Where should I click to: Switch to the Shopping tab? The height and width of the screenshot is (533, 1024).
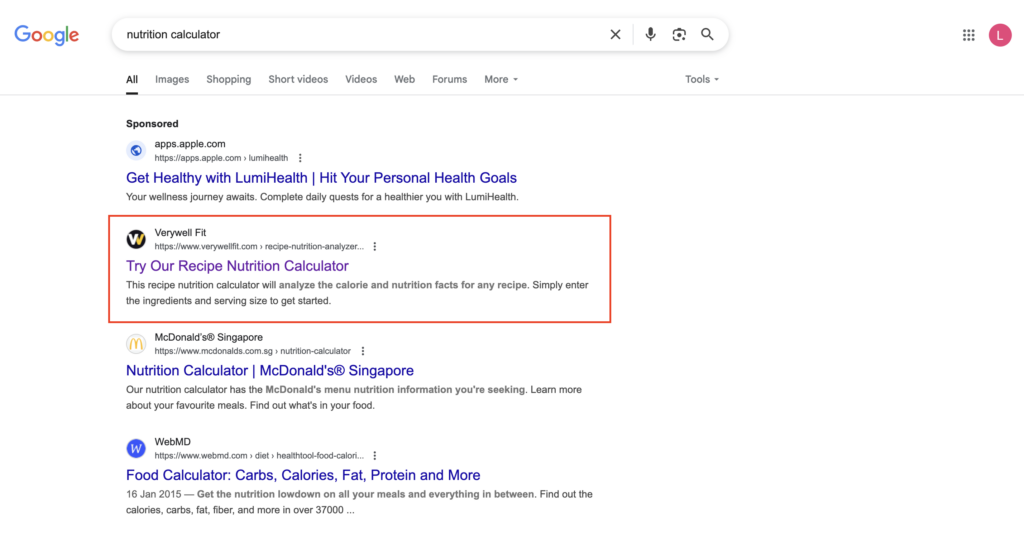click(x=229, y=79)
